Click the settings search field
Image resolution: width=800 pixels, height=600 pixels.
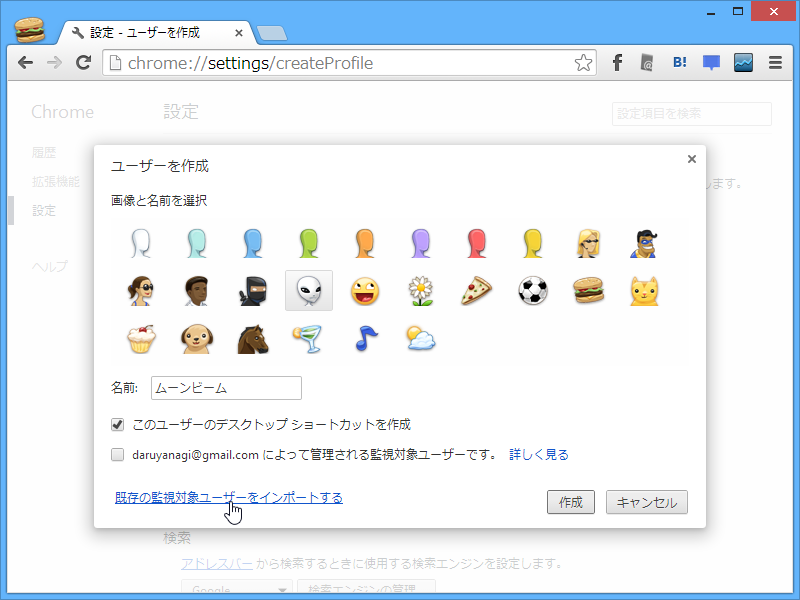click(691, 113)
